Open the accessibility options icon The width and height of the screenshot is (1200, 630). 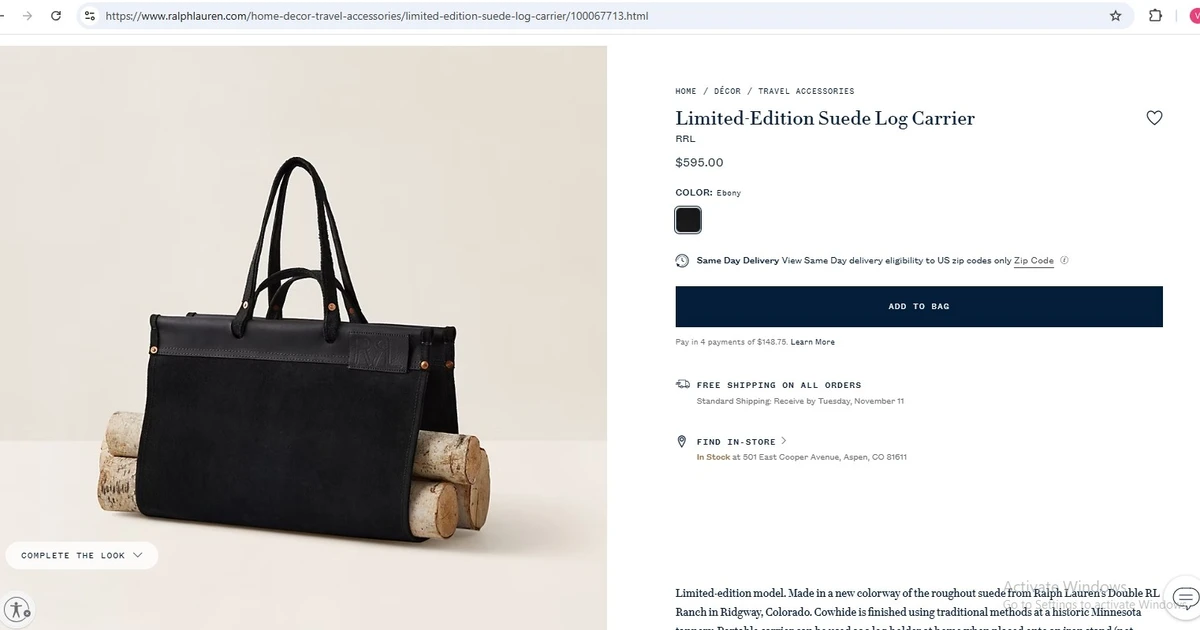17,609
